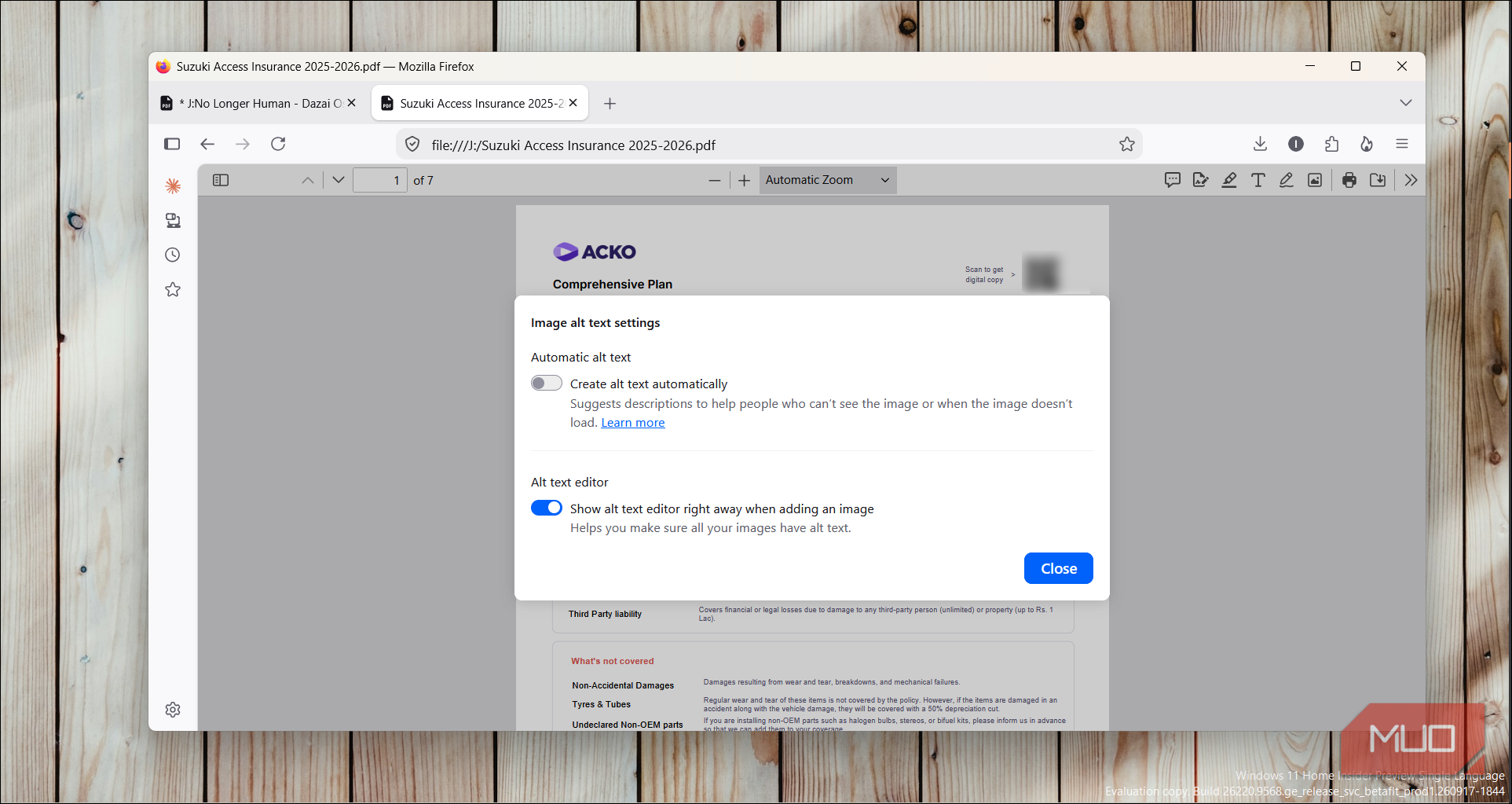This screenshot has width=1512, height=804.
Task: Select the draw tool
Action: 1286,180
